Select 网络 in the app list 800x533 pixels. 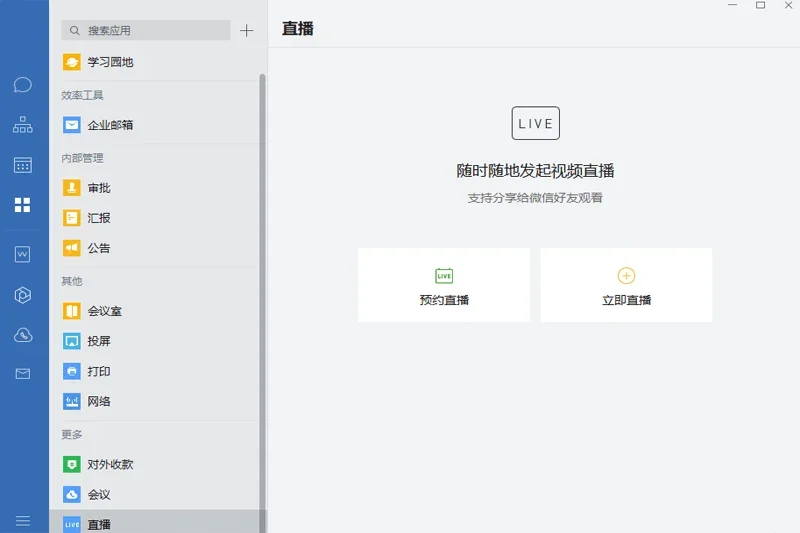[x=158, y=401]
